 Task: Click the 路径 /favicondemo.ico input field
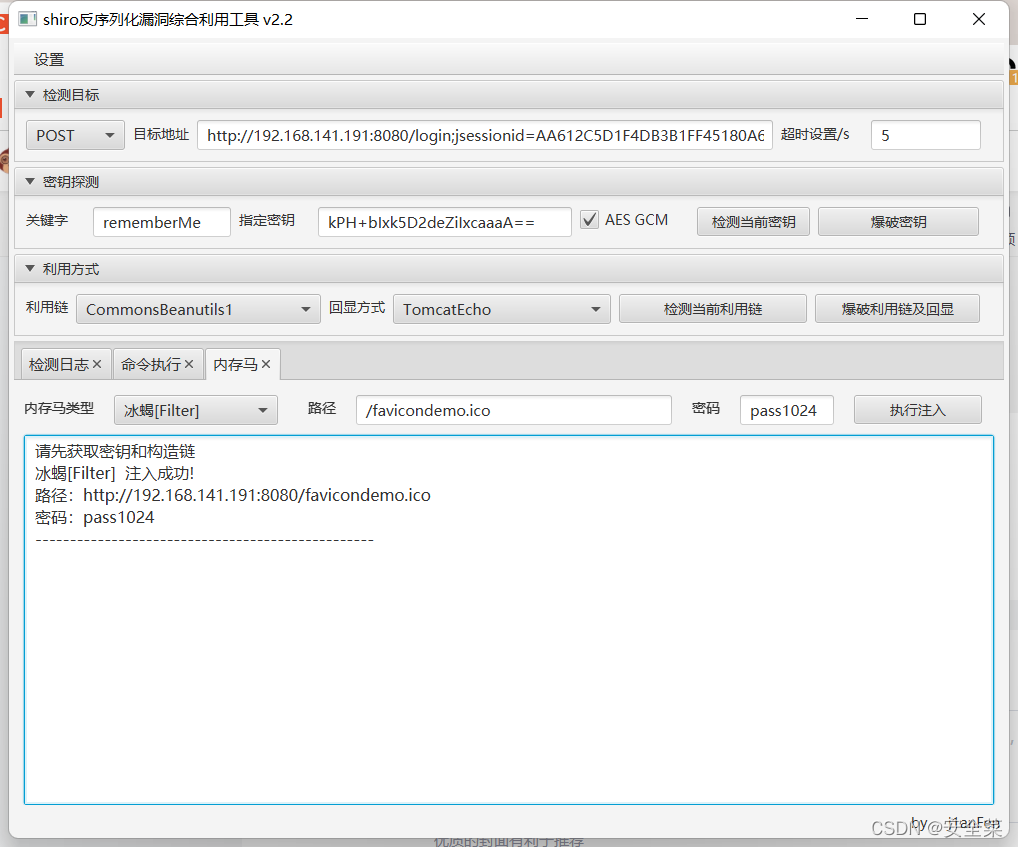pyautogui.click(x=514, y=410)
